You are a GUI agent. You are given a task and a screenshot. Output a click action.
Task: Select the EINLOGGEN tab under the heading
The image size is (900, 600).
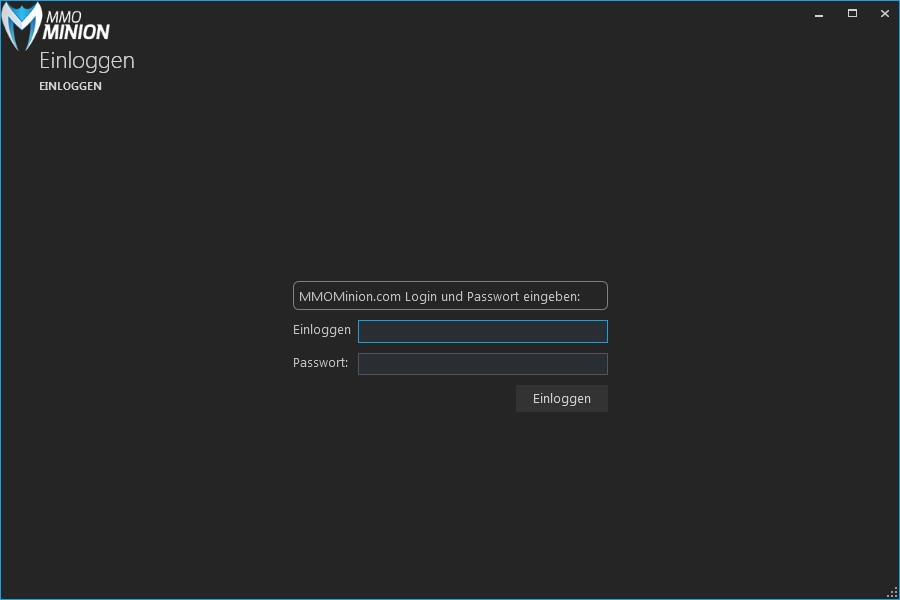coord(70,86)
